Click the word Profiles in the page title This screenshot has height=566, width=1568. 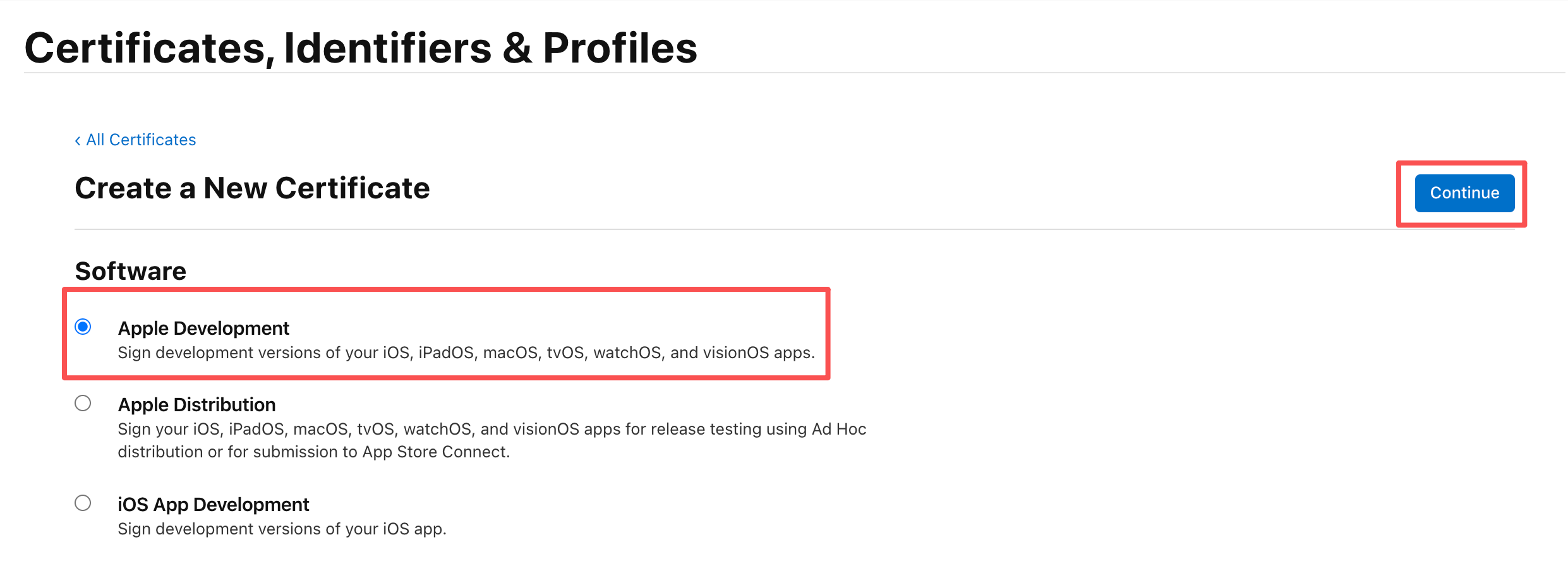pyautogui.click(x=620, y=49)
